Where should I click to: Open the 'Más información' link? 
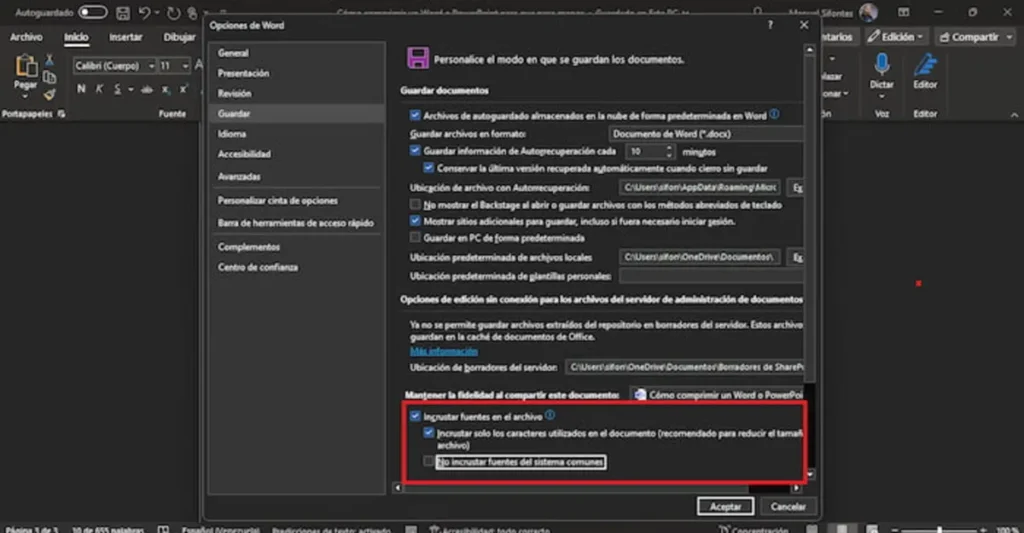point(443,351)
